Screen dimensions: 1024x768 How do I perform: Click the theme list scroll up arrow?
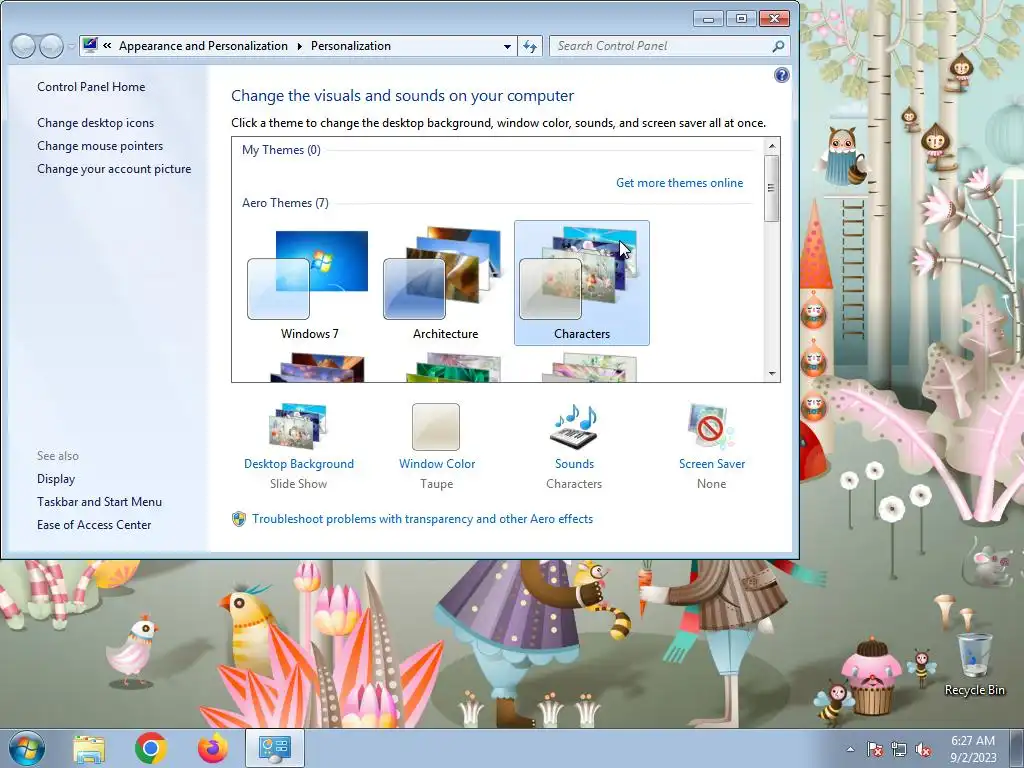coord(772,146)
